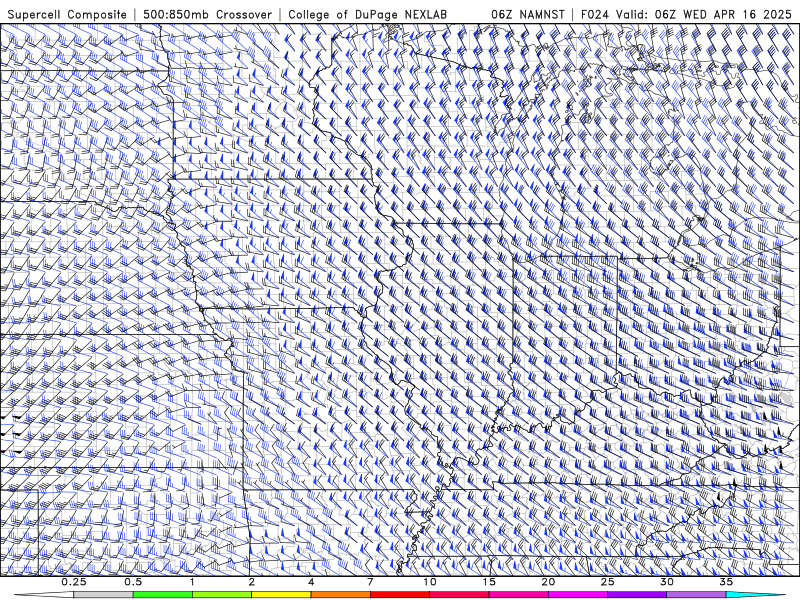Click 'College of DuPage NEXLAB' header text
This screenshot has height=600, width=800.
pyautogui.click(x=367, y=14)
